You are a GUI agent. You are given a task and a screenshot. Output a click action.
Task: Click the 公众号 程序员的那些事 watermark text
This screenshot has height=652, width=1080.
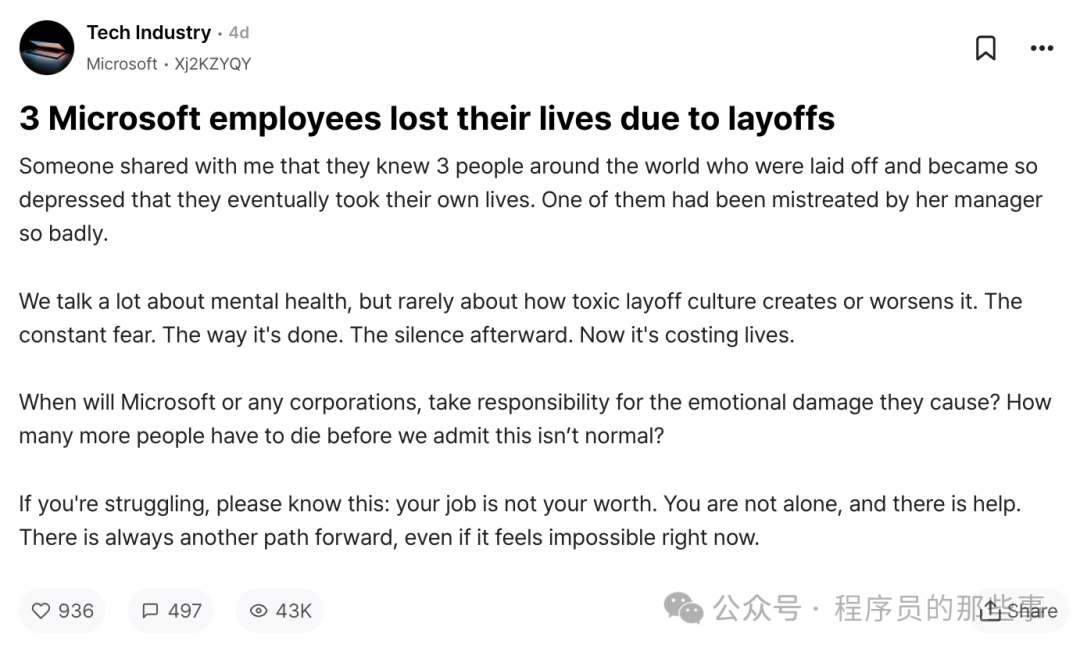[x=878, y=608]
